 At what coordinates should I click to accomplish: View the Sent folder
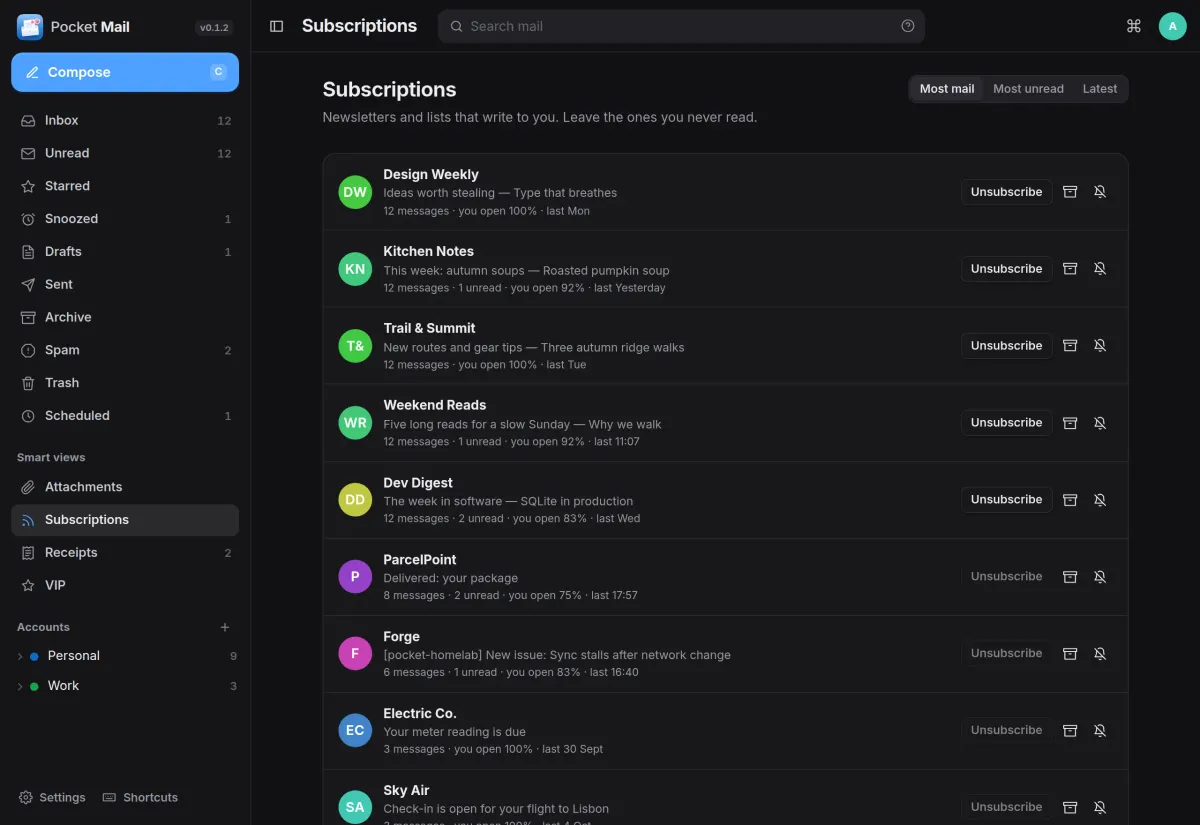point(125,285)
